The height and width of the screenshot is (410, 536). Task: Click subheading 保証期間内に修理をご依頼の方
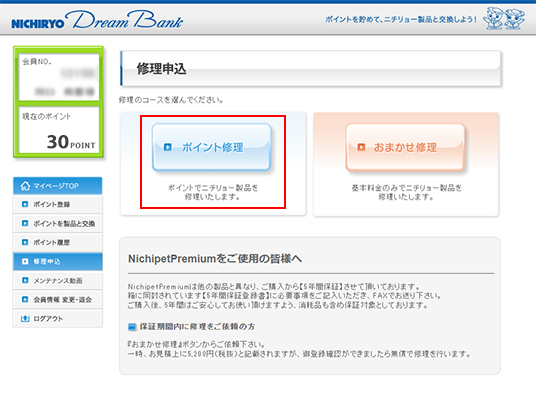(x=197, y=327)
